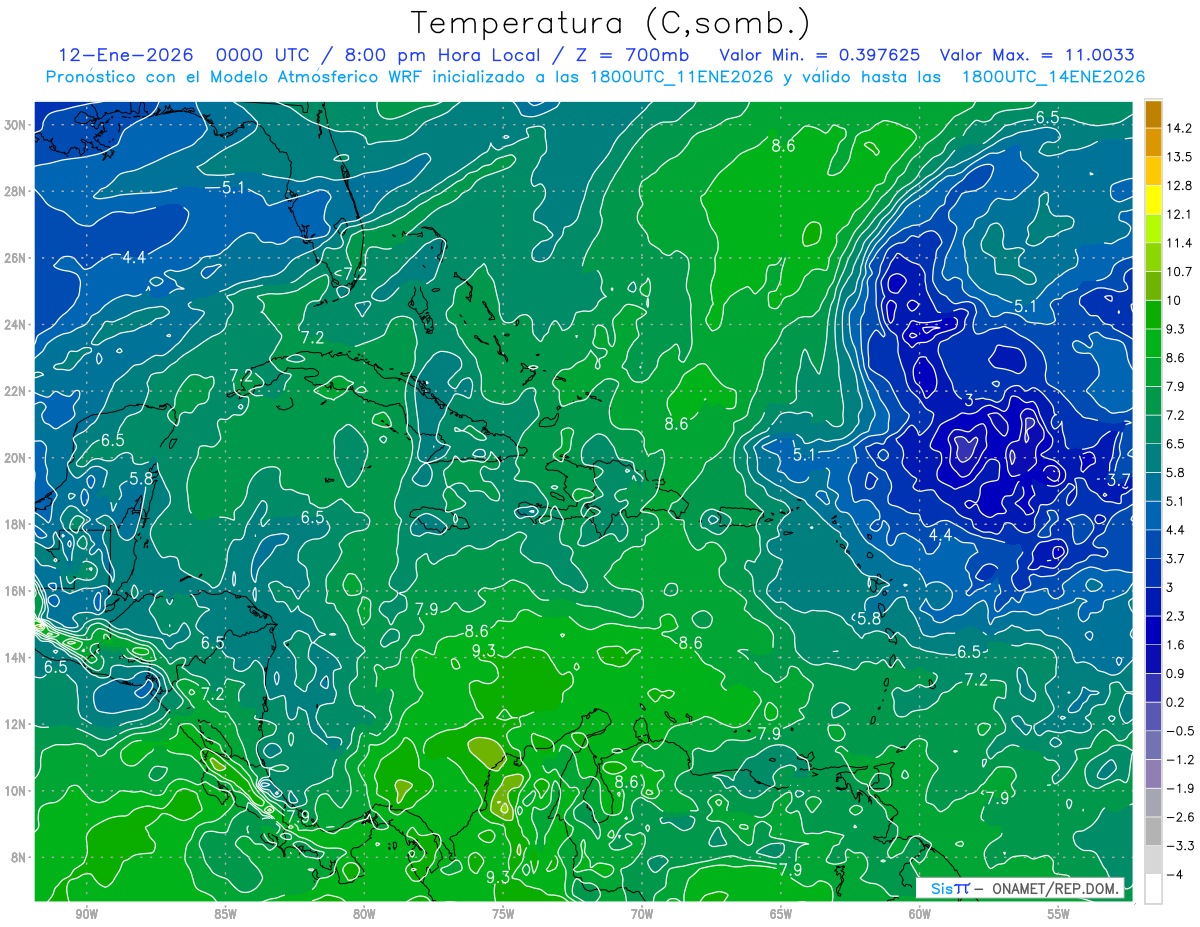This screenshot has width=1200, height=927.
Task: Click the title "Temperatura (C,somb.)"
Action: tap(609, 22)
